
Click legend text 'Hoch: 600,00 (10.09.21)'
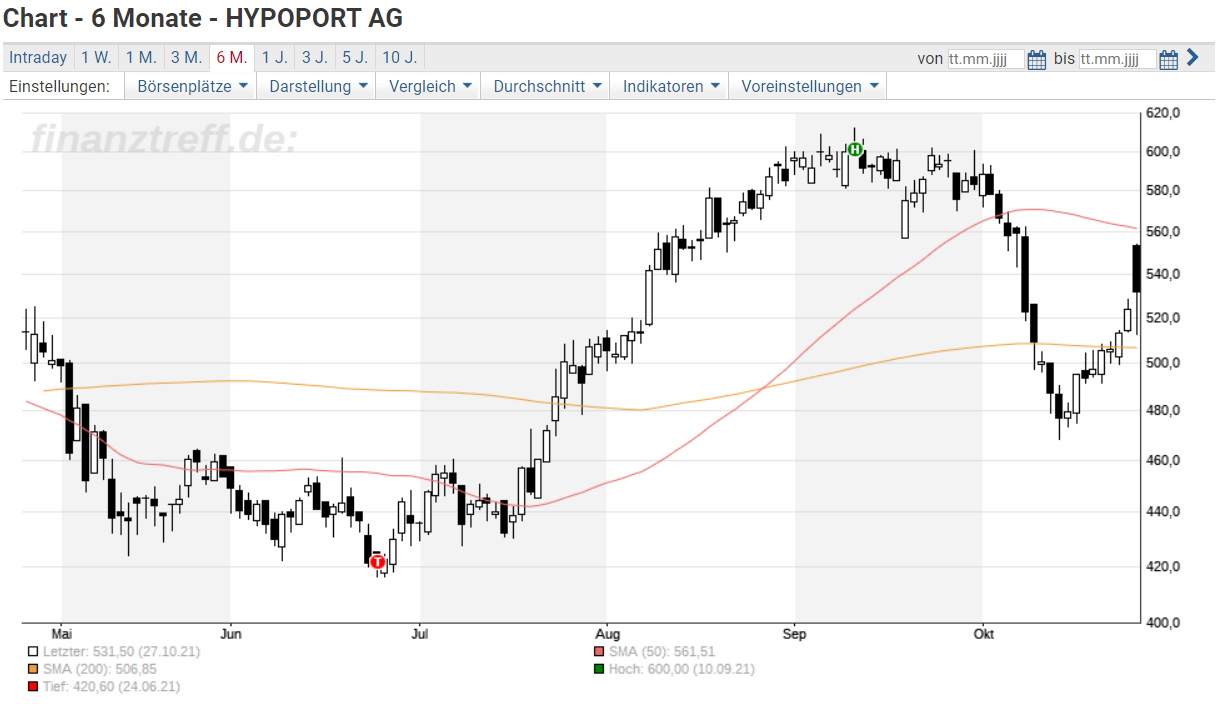pyautogui.click(x=681, y=669)
